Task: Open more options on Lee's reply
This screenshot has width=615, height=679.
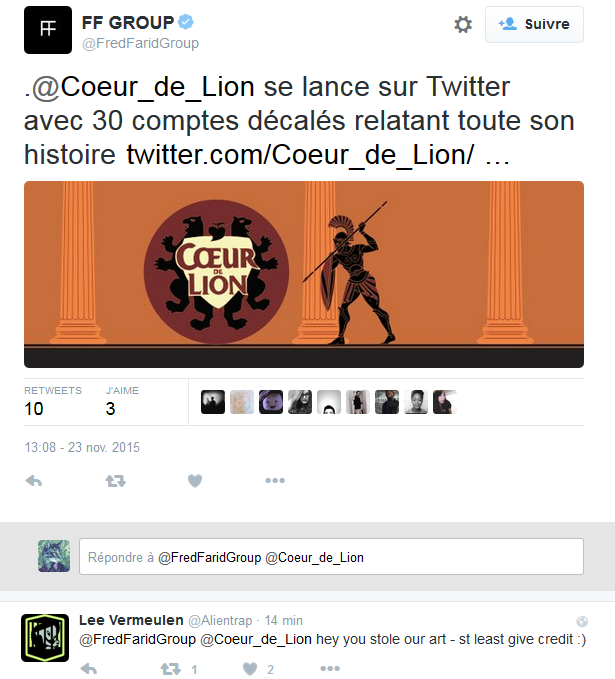Action: 330,669
